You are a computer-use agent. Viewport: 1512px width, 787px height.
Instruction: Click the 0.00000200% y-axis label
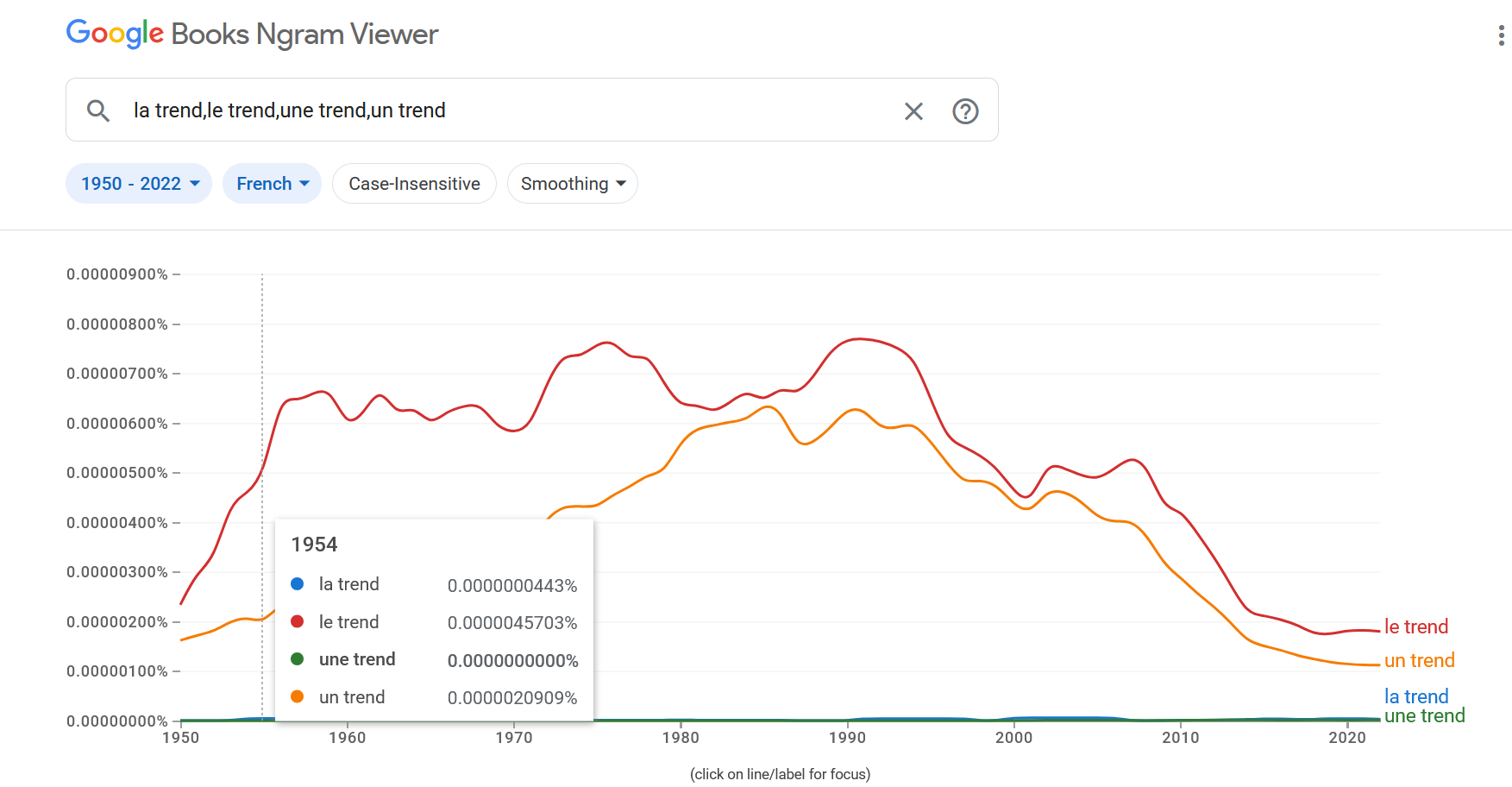[117, 622]
